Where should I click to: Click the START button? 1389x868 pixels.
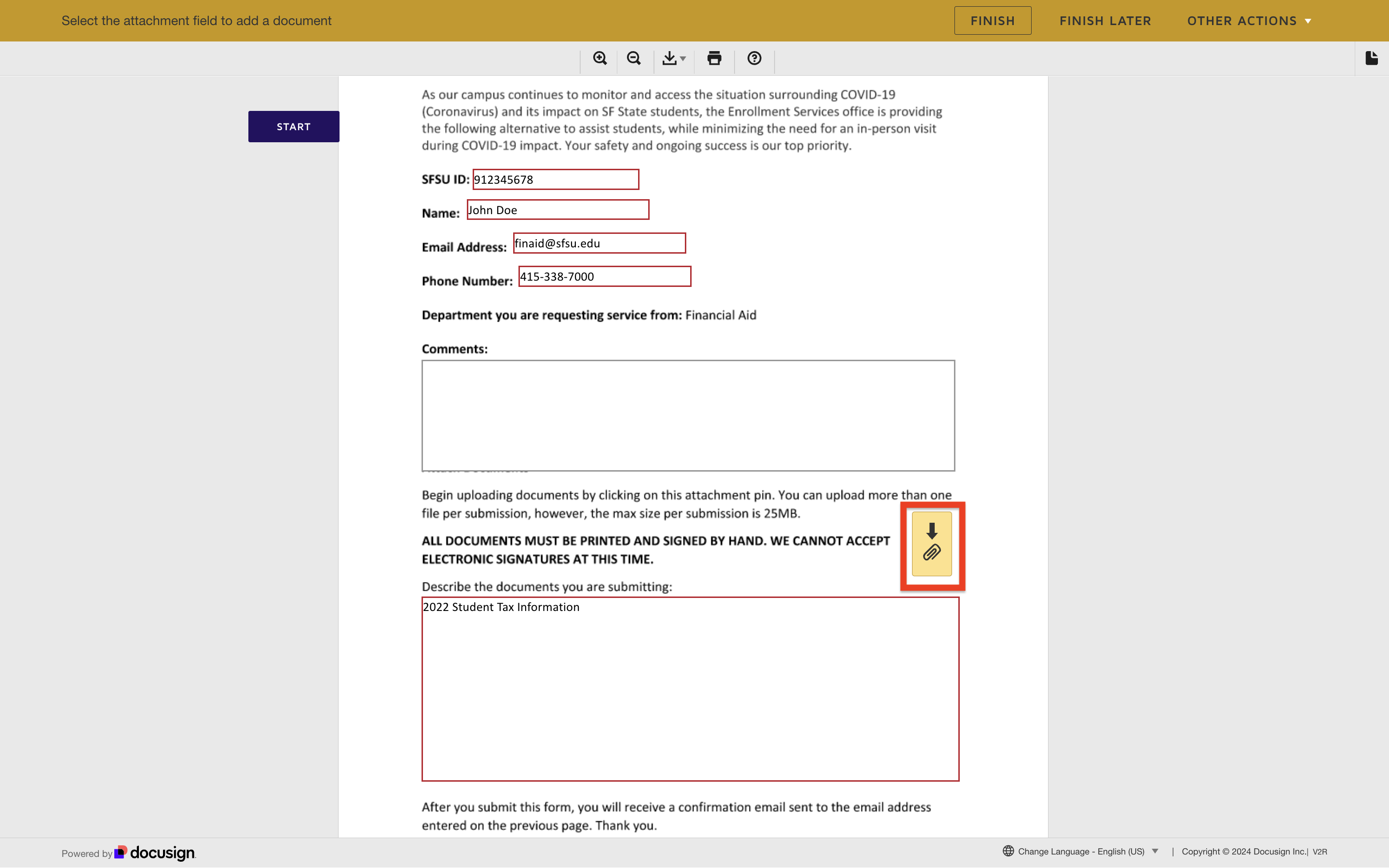(293, 126)
